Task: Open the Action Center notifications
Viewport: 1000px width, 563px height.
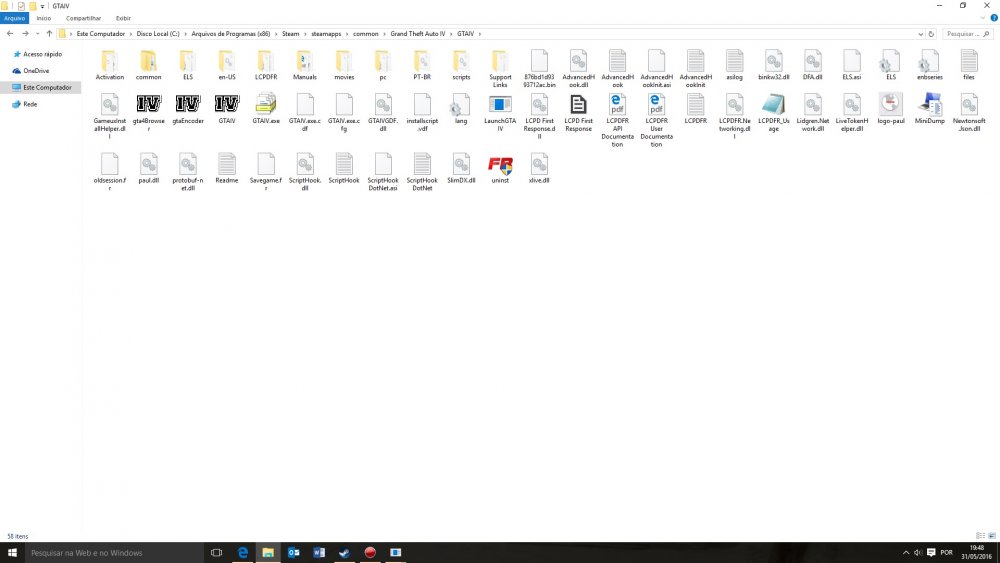Action: coord(931,553)
